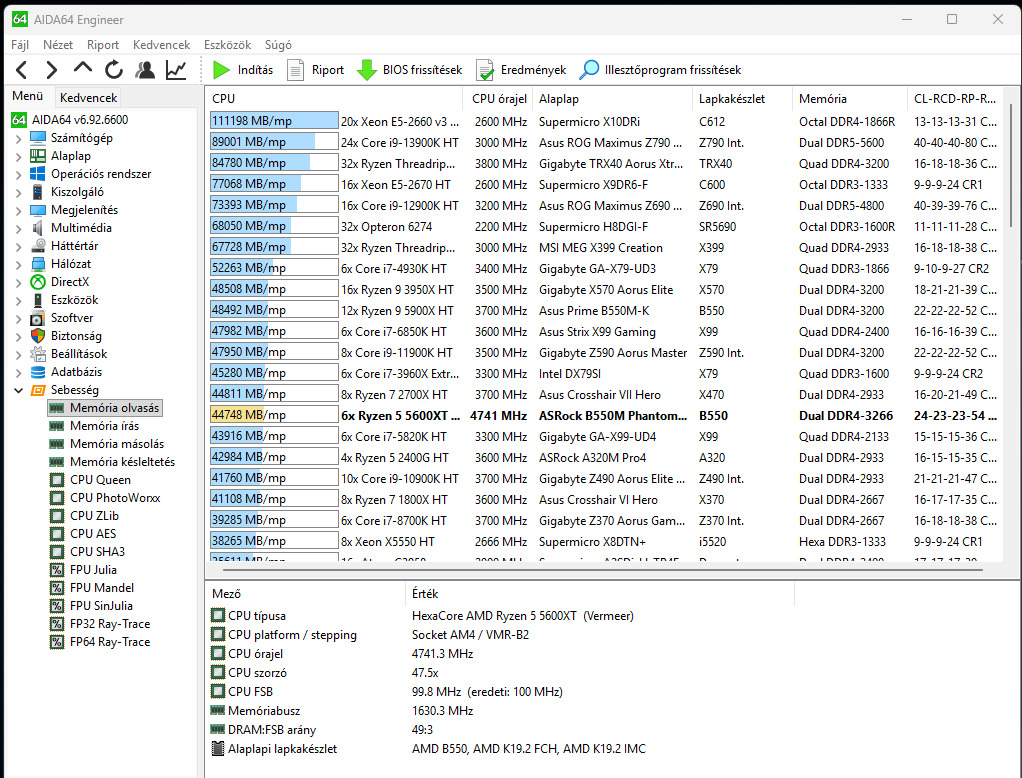This screenshot has height=778, width=1022.
Task: Collapse the Sebesség tree node
Action: click(x=18, y=390)
